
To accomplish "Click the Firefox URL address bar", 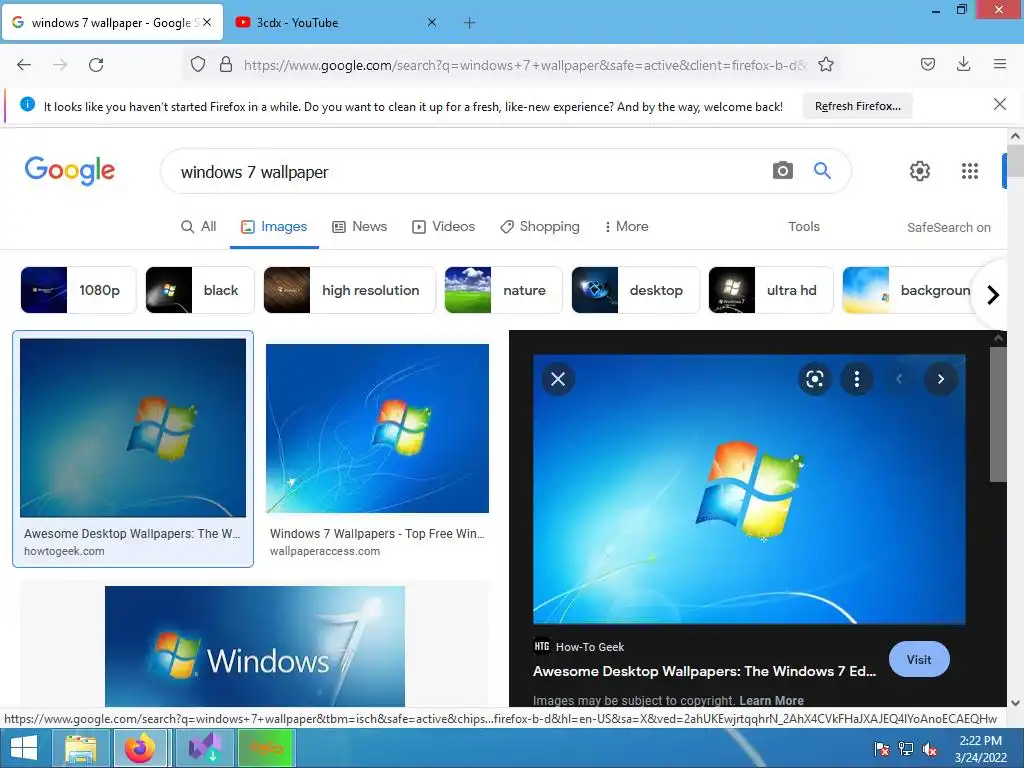I will click(524, 65).
